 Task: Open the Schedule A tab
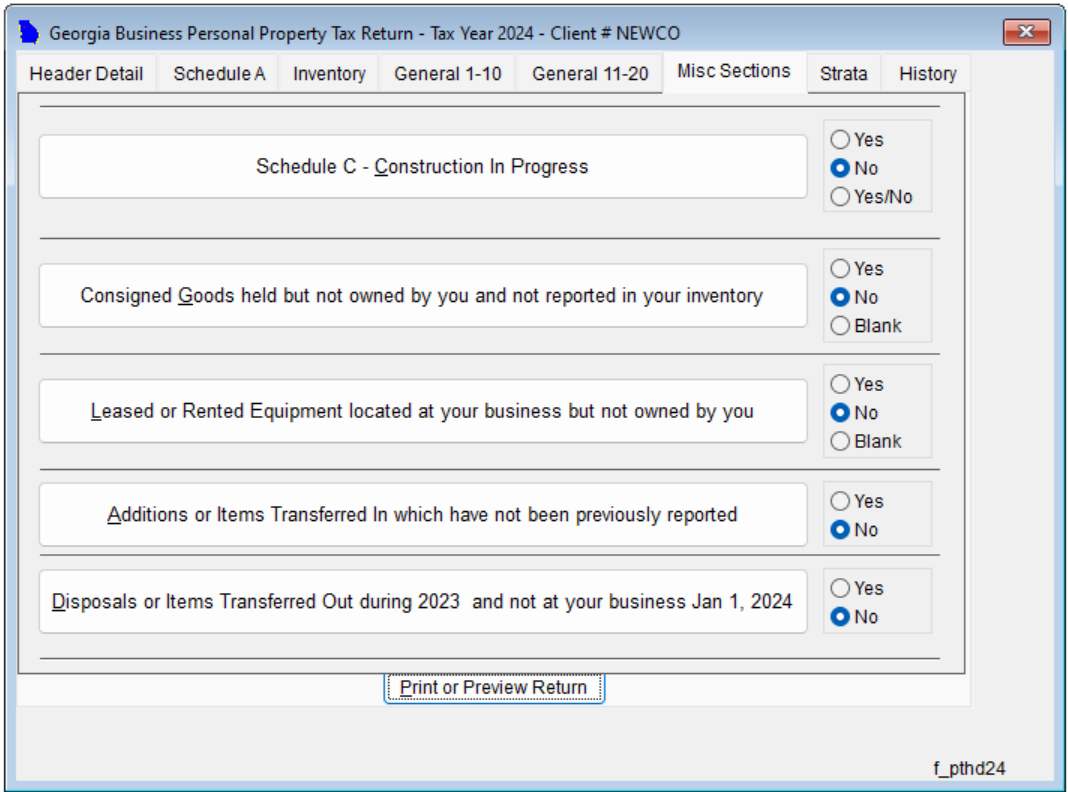tap(219, 74)
